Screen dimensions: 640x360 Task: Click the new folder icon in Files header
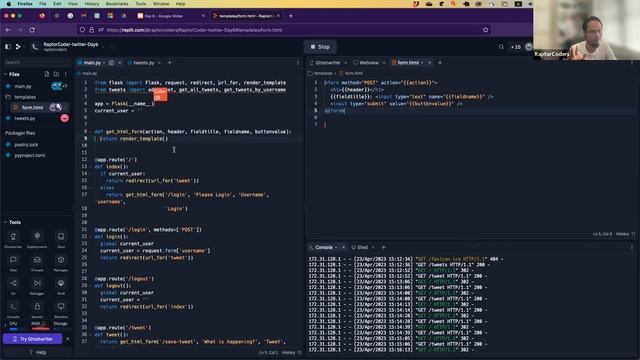(x=56, y=74)
